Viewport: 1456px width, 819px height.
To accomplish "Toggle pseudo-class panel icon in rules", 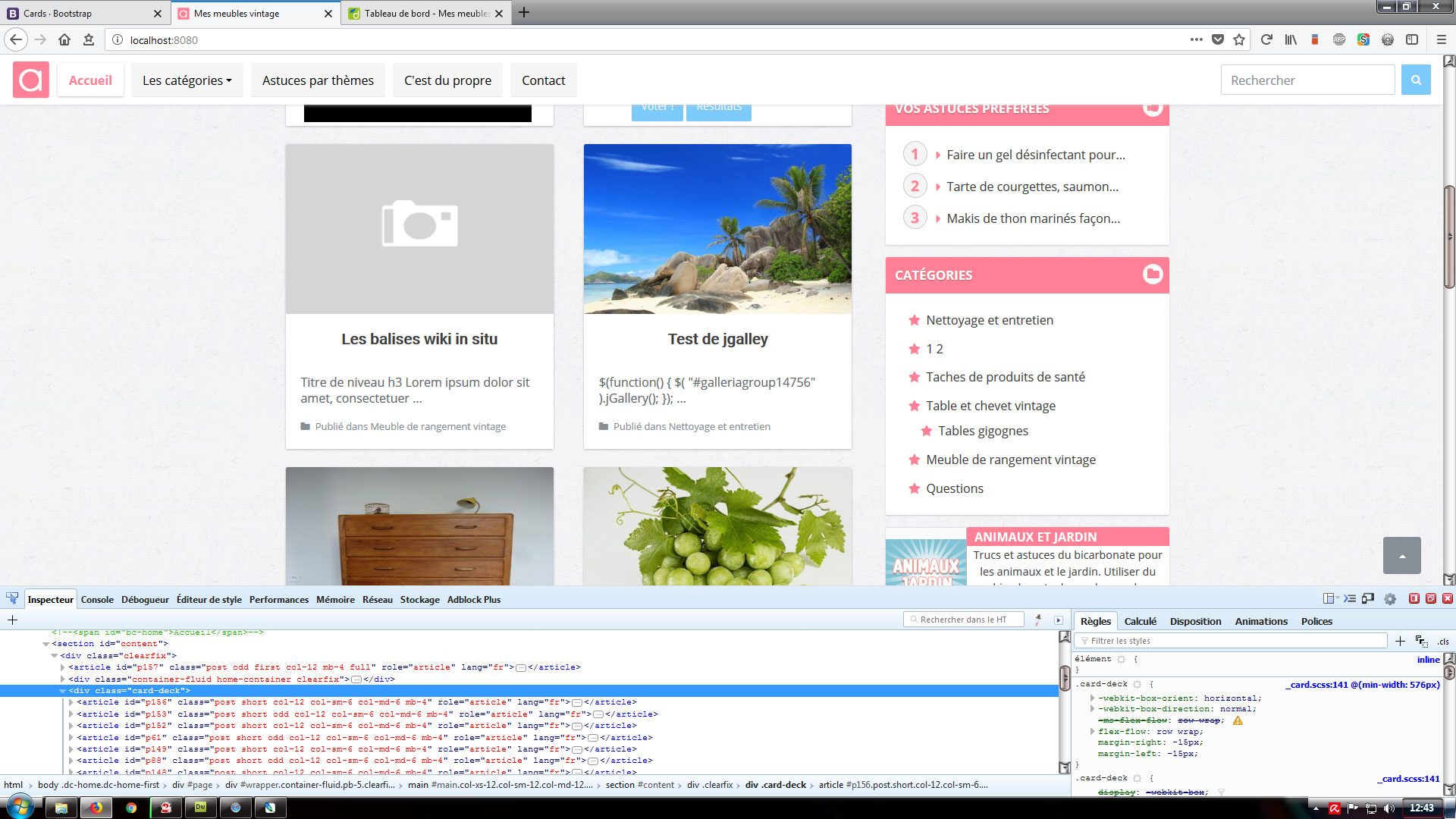I will coord(1421,641).
